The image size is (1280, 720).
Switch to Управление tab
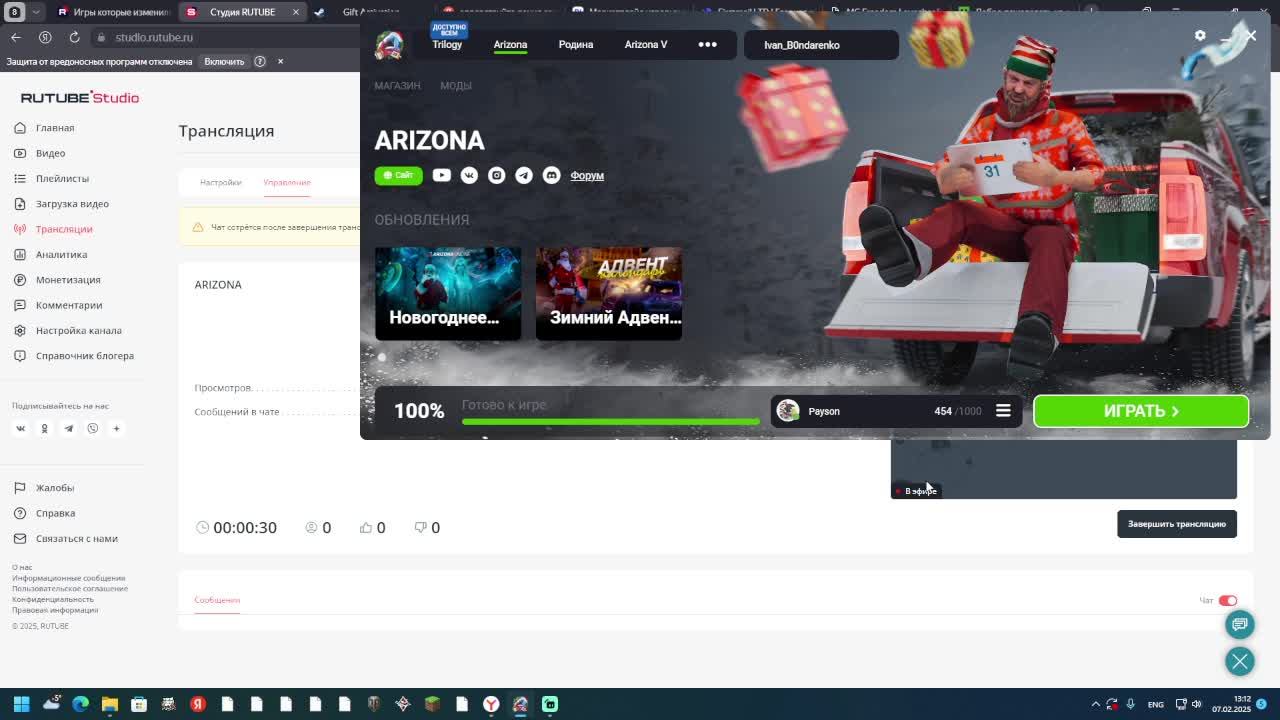[287, 182]
